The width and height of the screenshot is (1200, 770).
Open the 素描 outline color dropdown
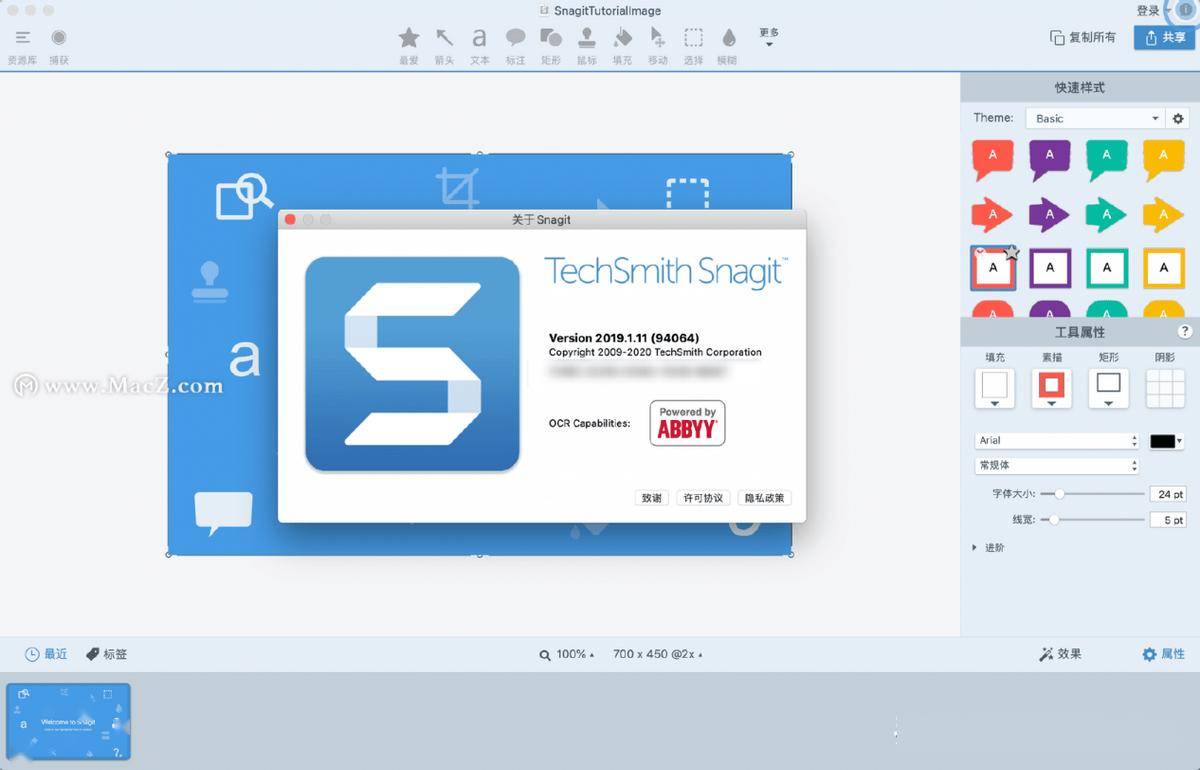coord(1051,389)
